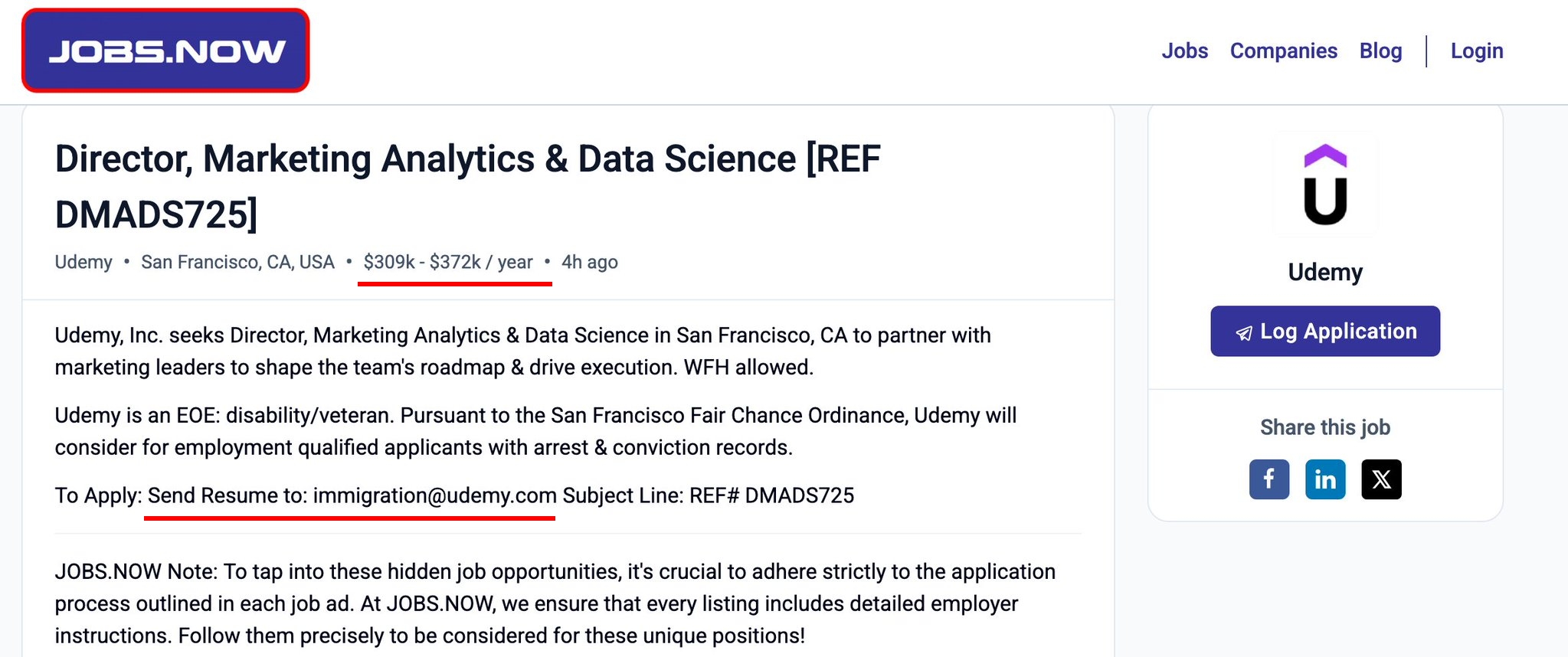1568x657 pixels.
Task: Share this job on LinkedIn
Action: tap(1325, 479)
